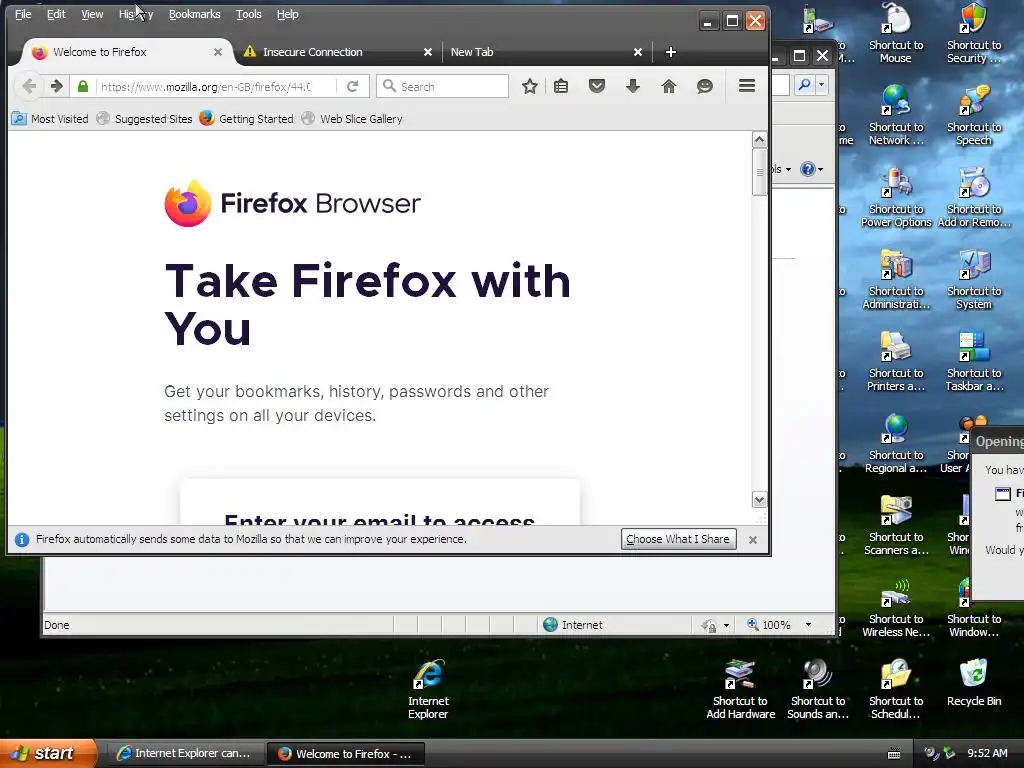This screenshot has height=768, width=1024.
Task: Open Shortcut to Administrative Tools icon
Action: pyautogui.click(x=896, y=279)
